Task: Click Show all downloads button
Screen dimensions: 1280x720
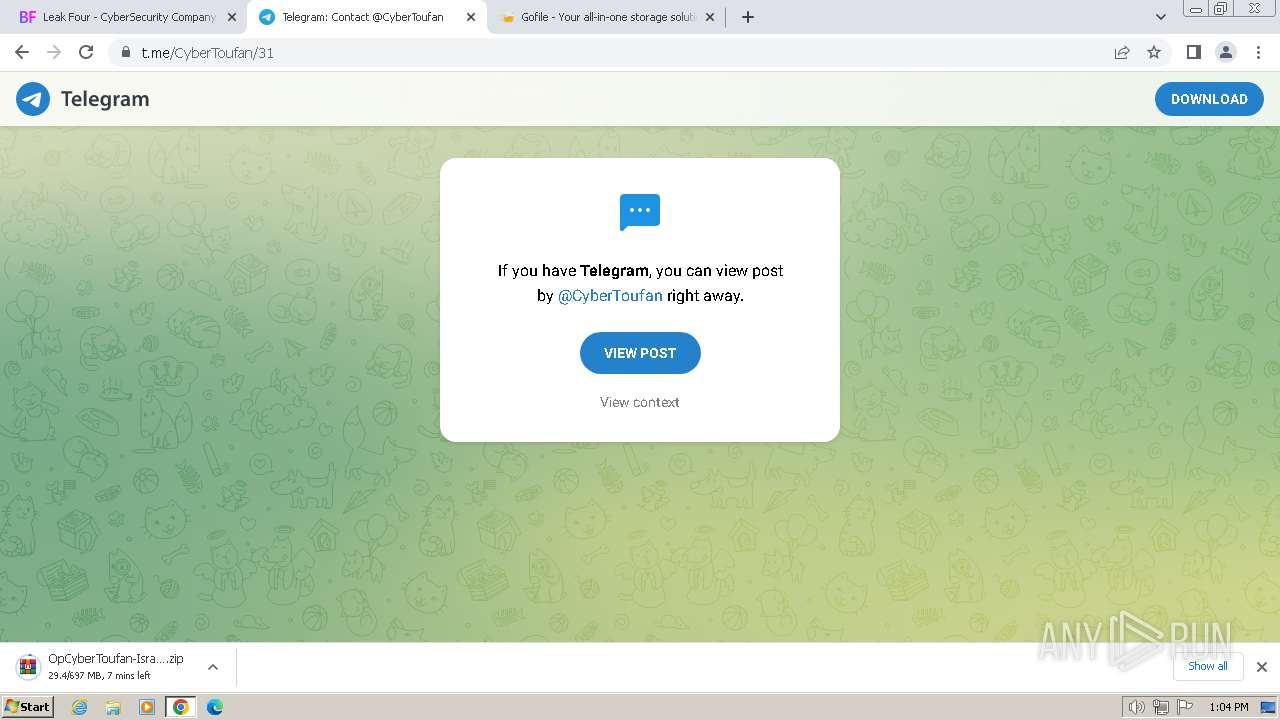Action: click(1208, 666)
